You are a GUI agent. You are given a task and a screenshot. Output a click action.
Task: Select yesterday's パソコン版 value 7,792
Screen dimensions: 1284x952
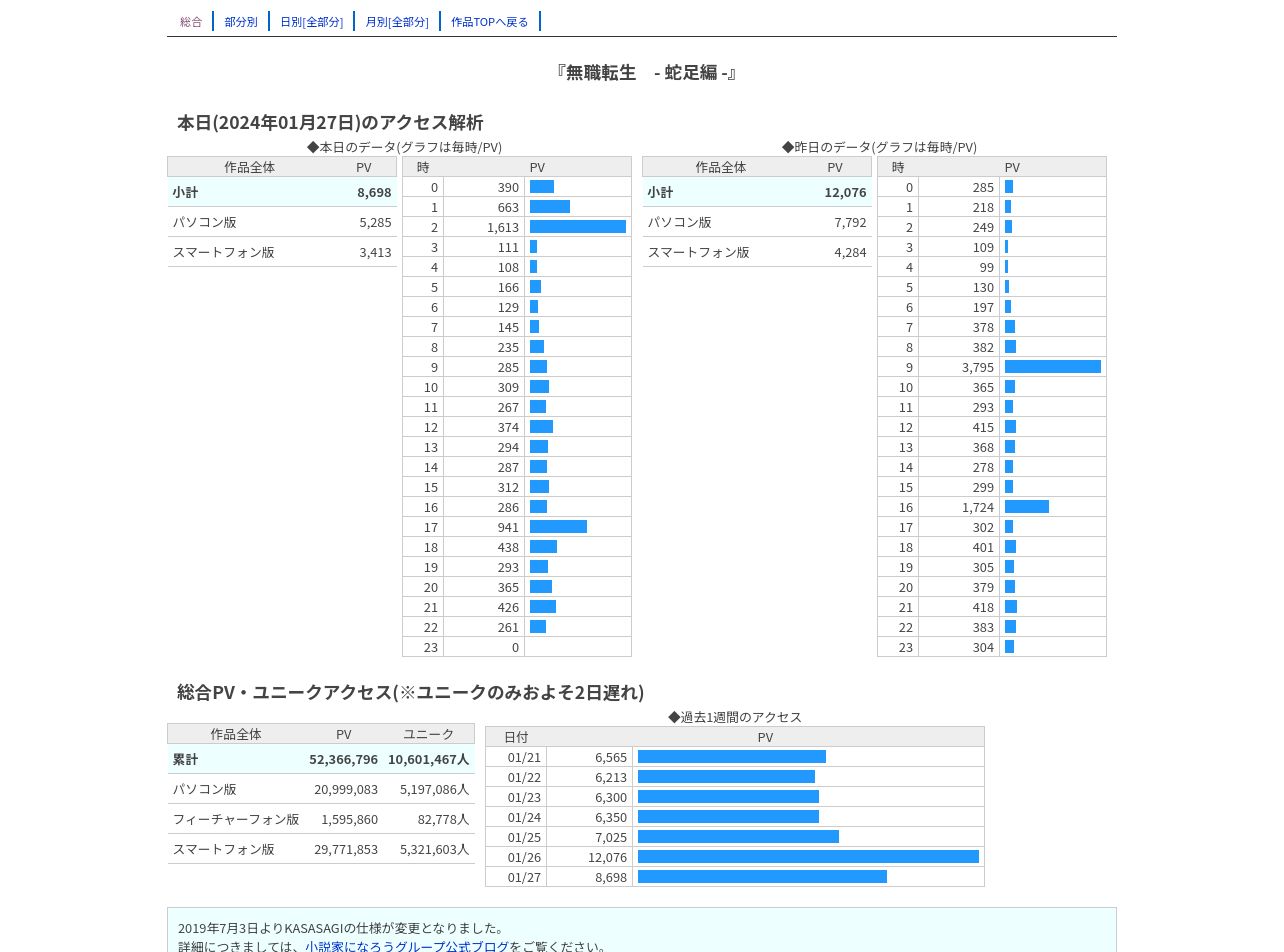[850, 222]
